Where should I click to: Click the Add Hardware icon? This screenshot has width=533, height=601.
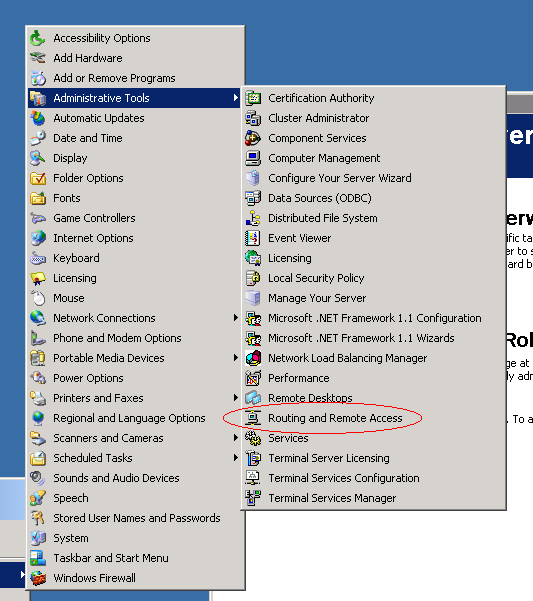pyautogui.click(x=38, y=58)
